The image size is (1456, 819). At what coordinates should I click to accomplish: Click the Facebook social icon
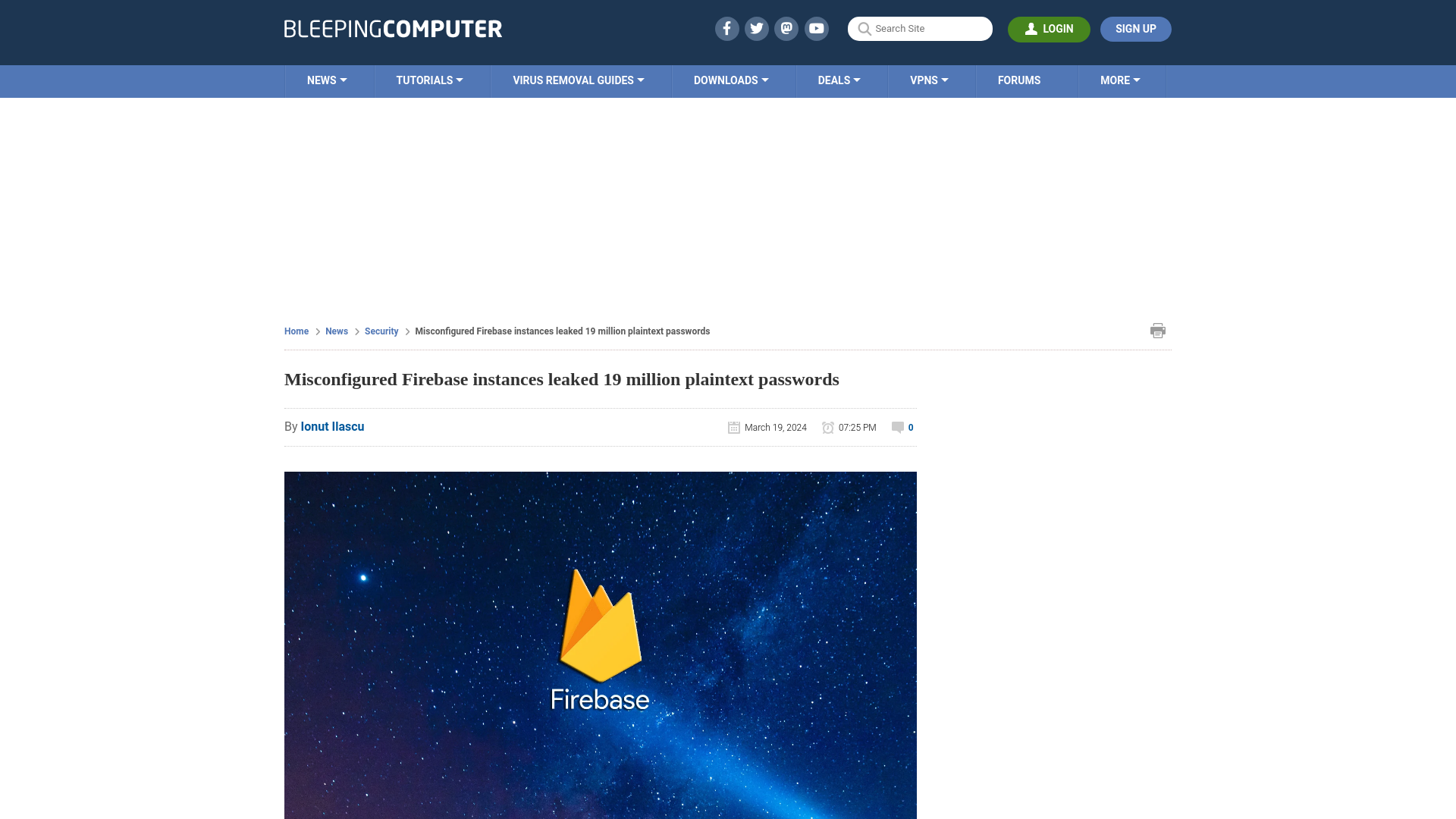coord(726,28)
